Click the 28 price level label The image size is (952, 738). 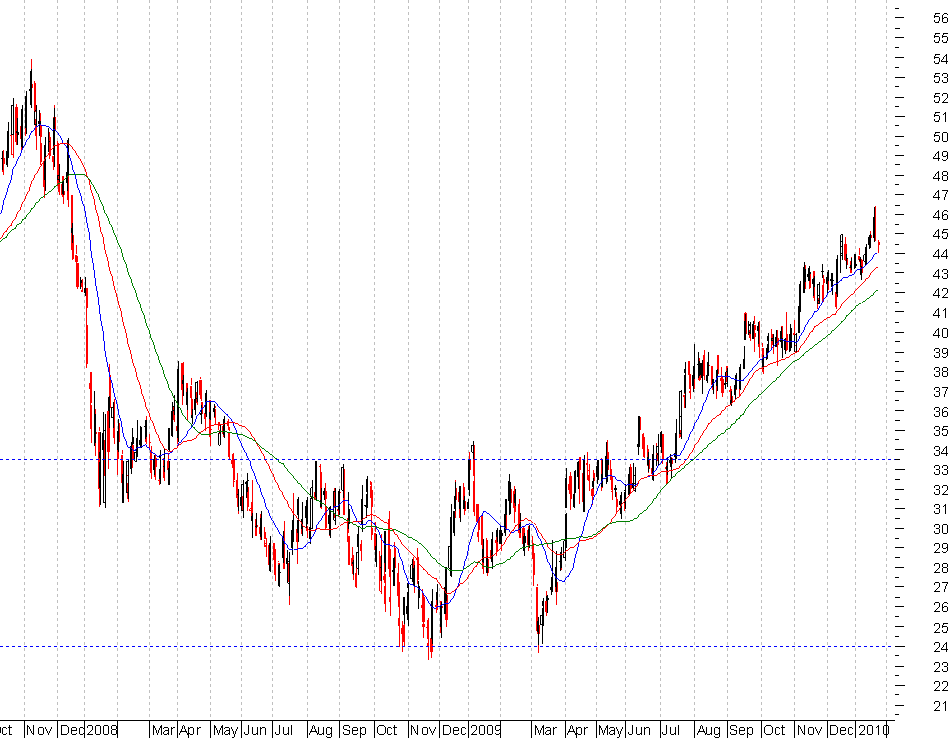[x=940, y=568]
